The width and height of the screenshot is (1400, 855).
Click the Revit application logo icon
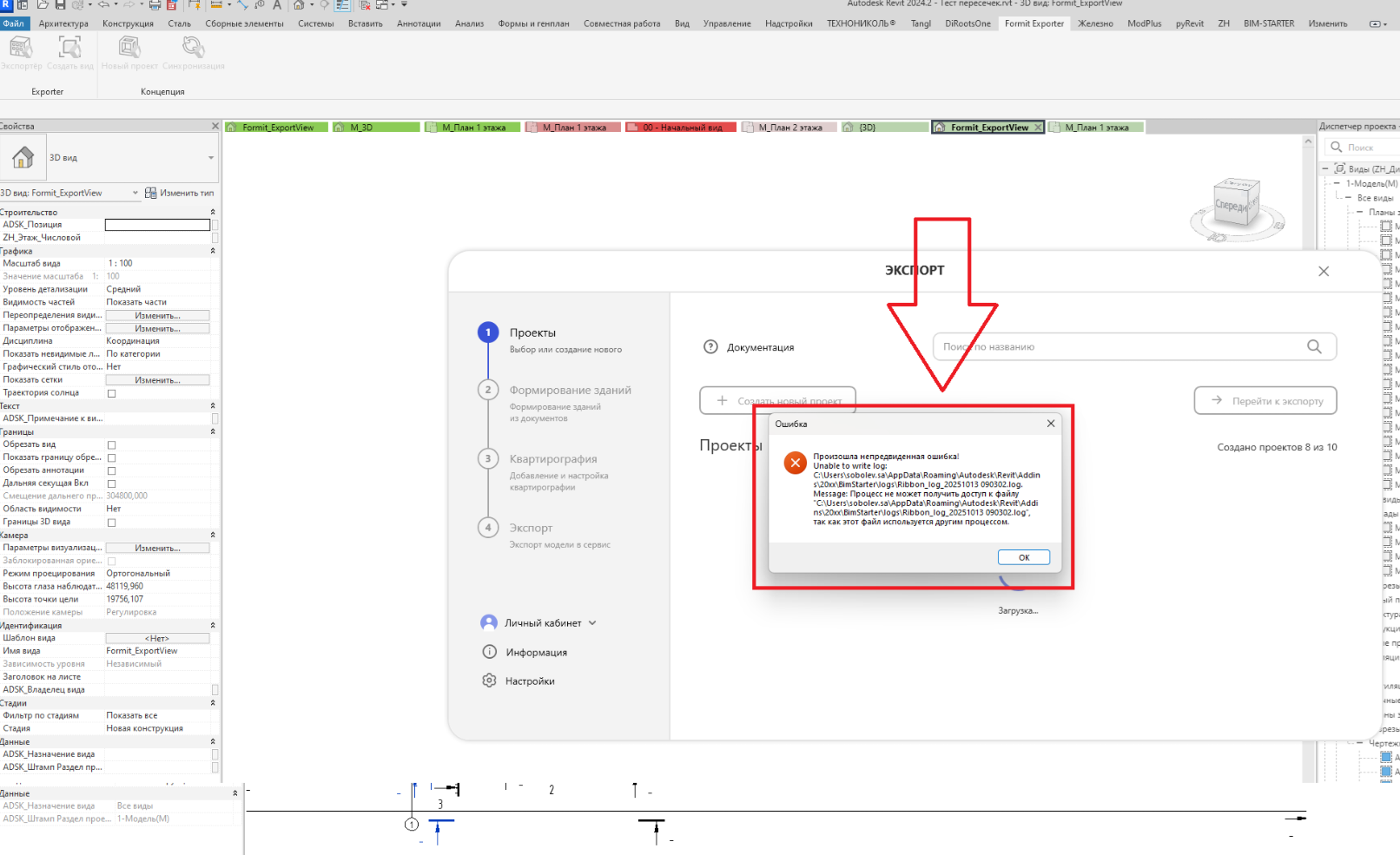click(x=6, y=4)
